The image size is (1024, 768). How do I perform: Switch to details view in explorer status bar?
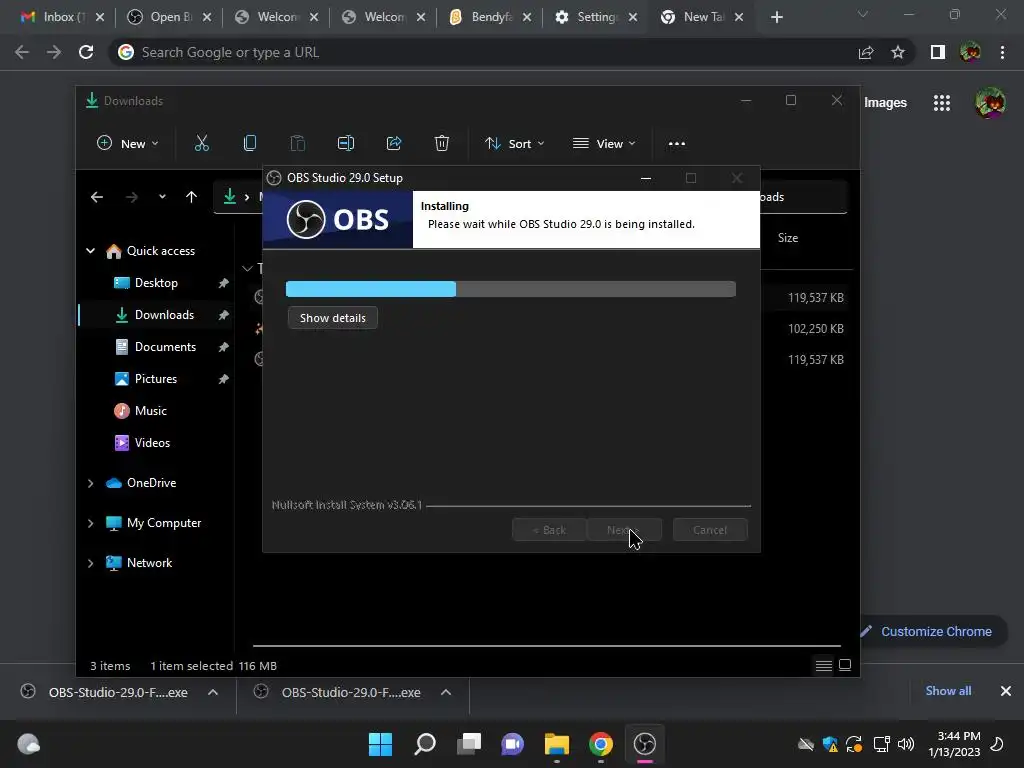(x=824, y=665)
